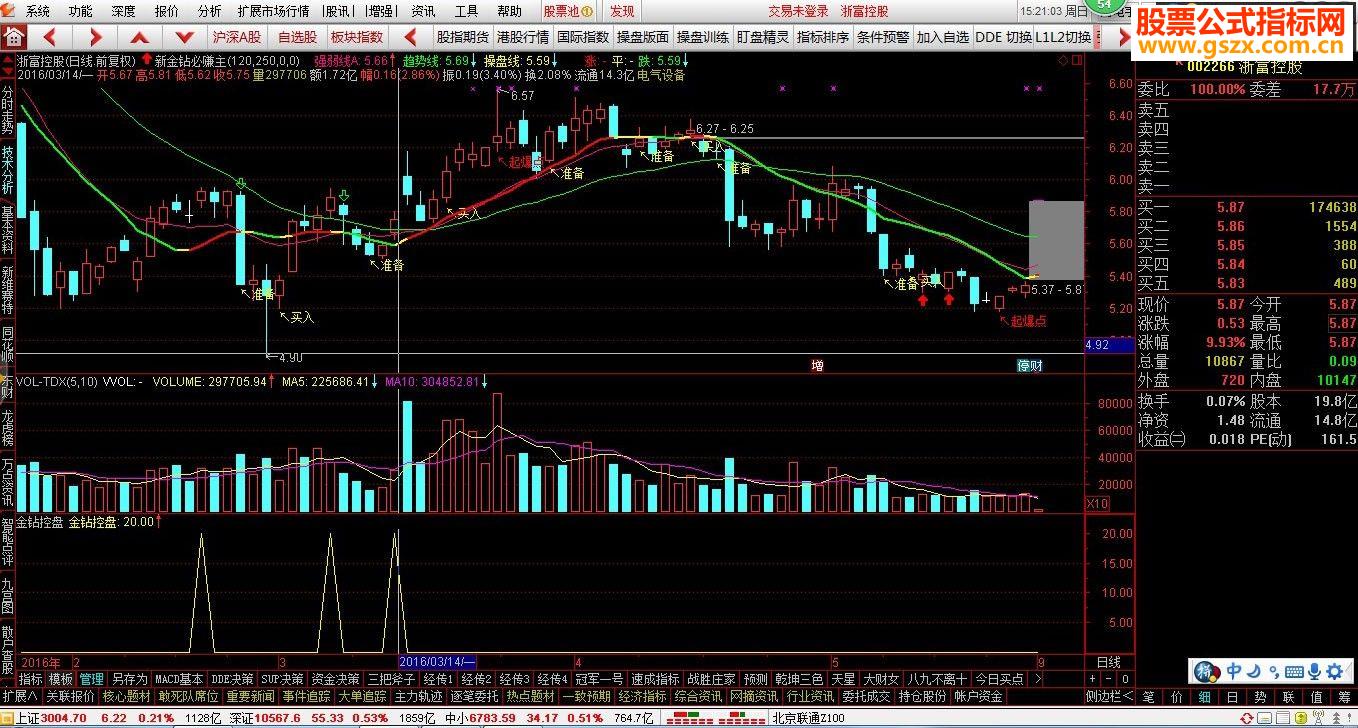Switch IME to Chinese with 中 icon
Image resolution: width=1358 pixels, height=728 pixels.
[1234, 672]
